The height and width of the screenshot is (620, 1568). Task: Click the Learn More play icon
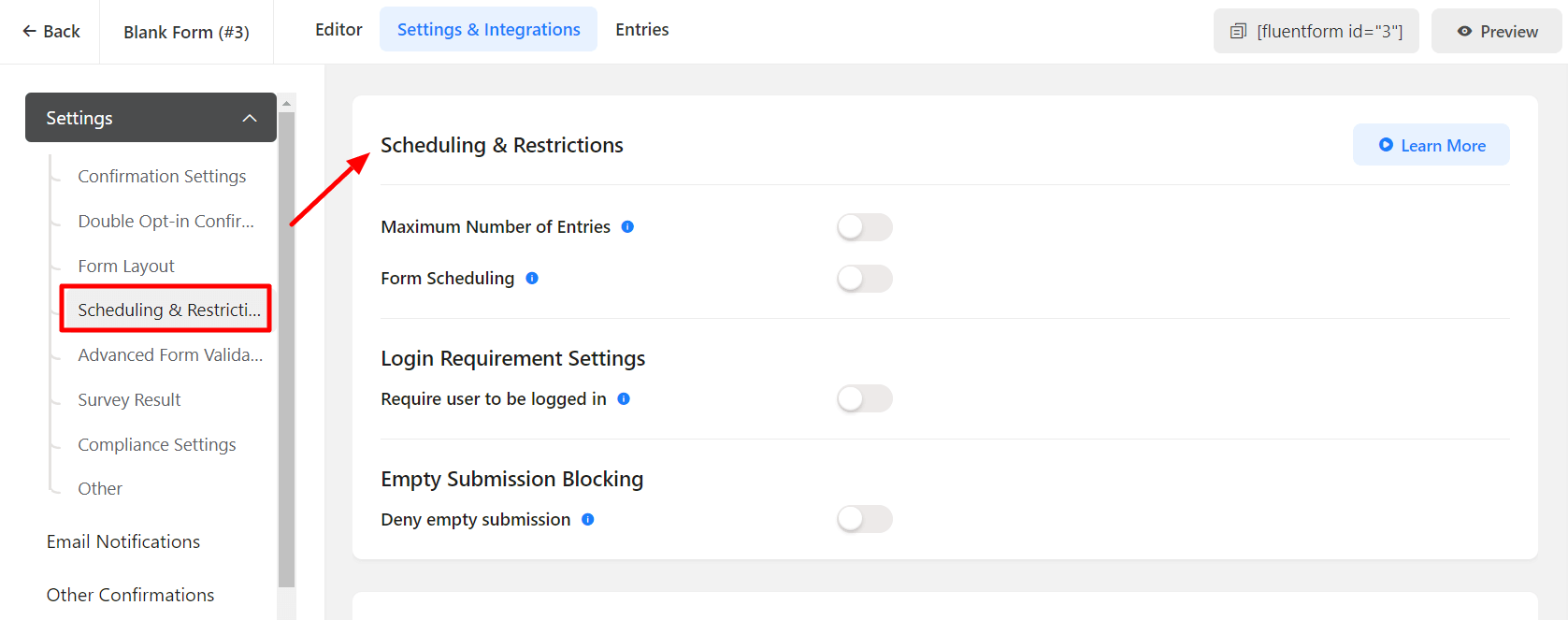point(1386,145)
